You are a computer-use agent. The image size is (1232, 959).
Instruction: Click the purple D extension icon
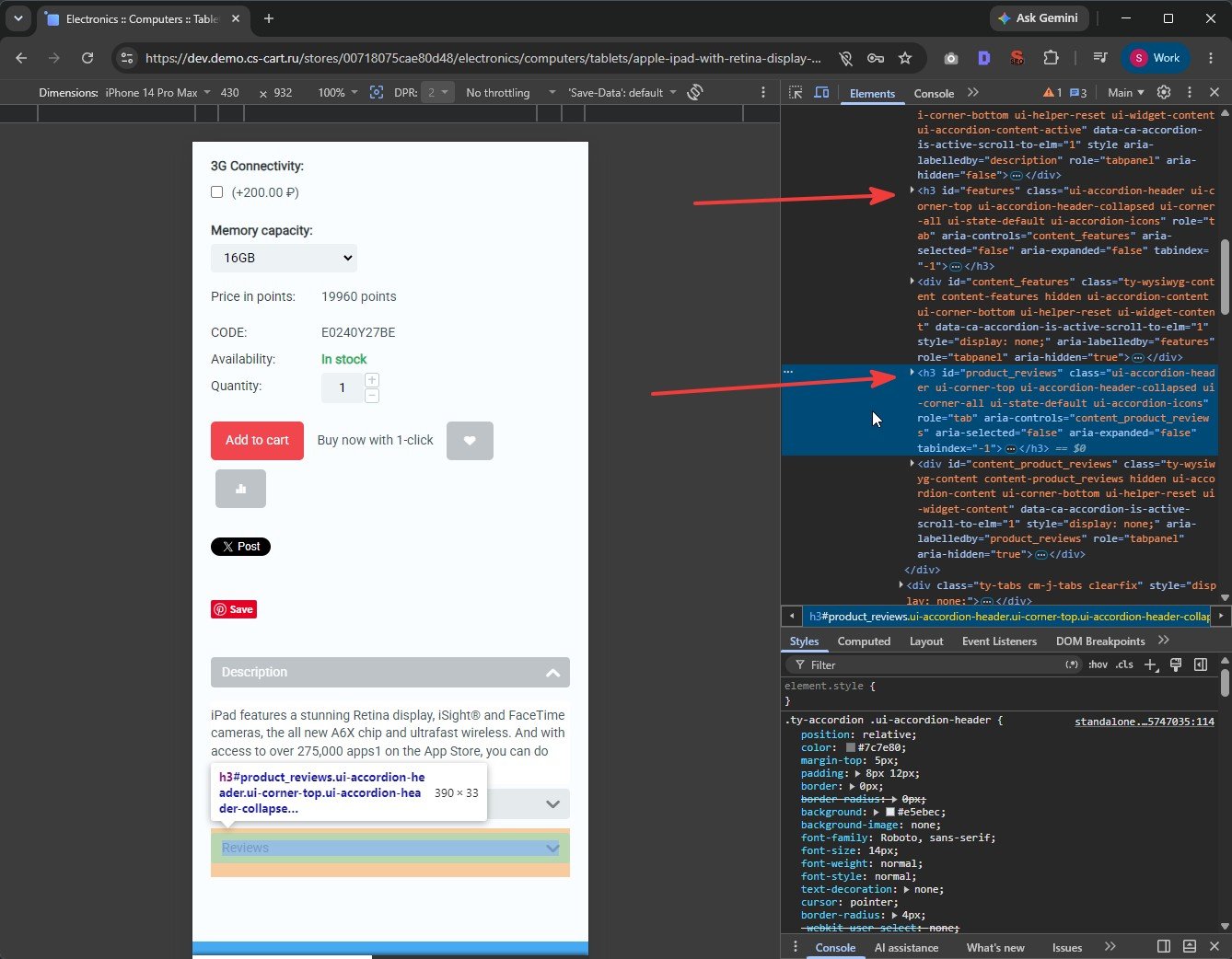pos(983,58)
